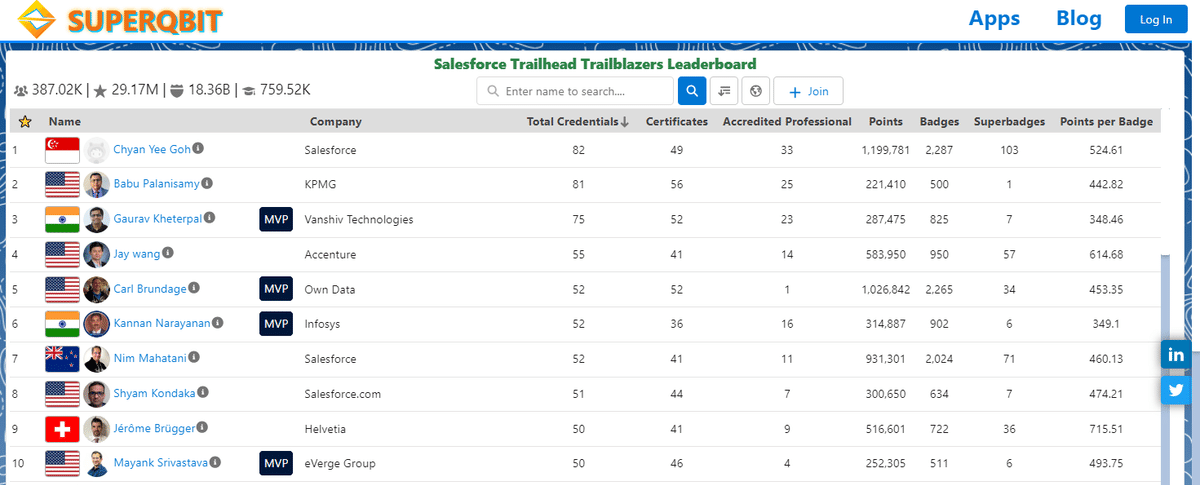Click the Log In button

point(1155,19)
